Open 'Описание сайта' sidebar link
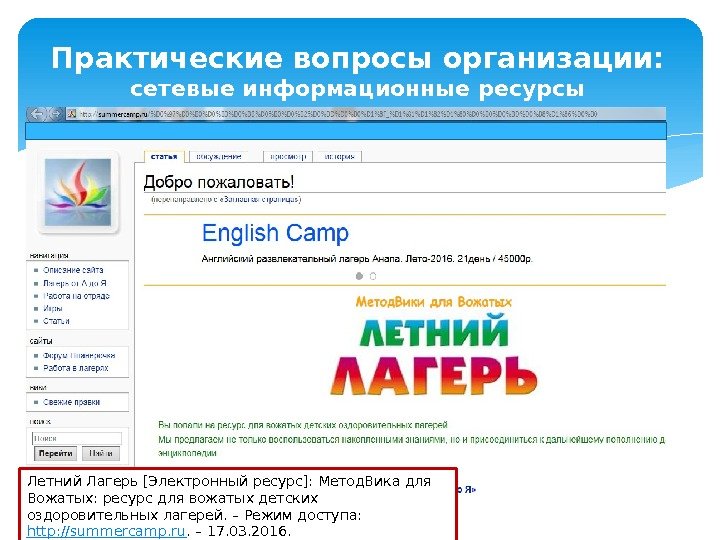720x540 pixels. 73,270
